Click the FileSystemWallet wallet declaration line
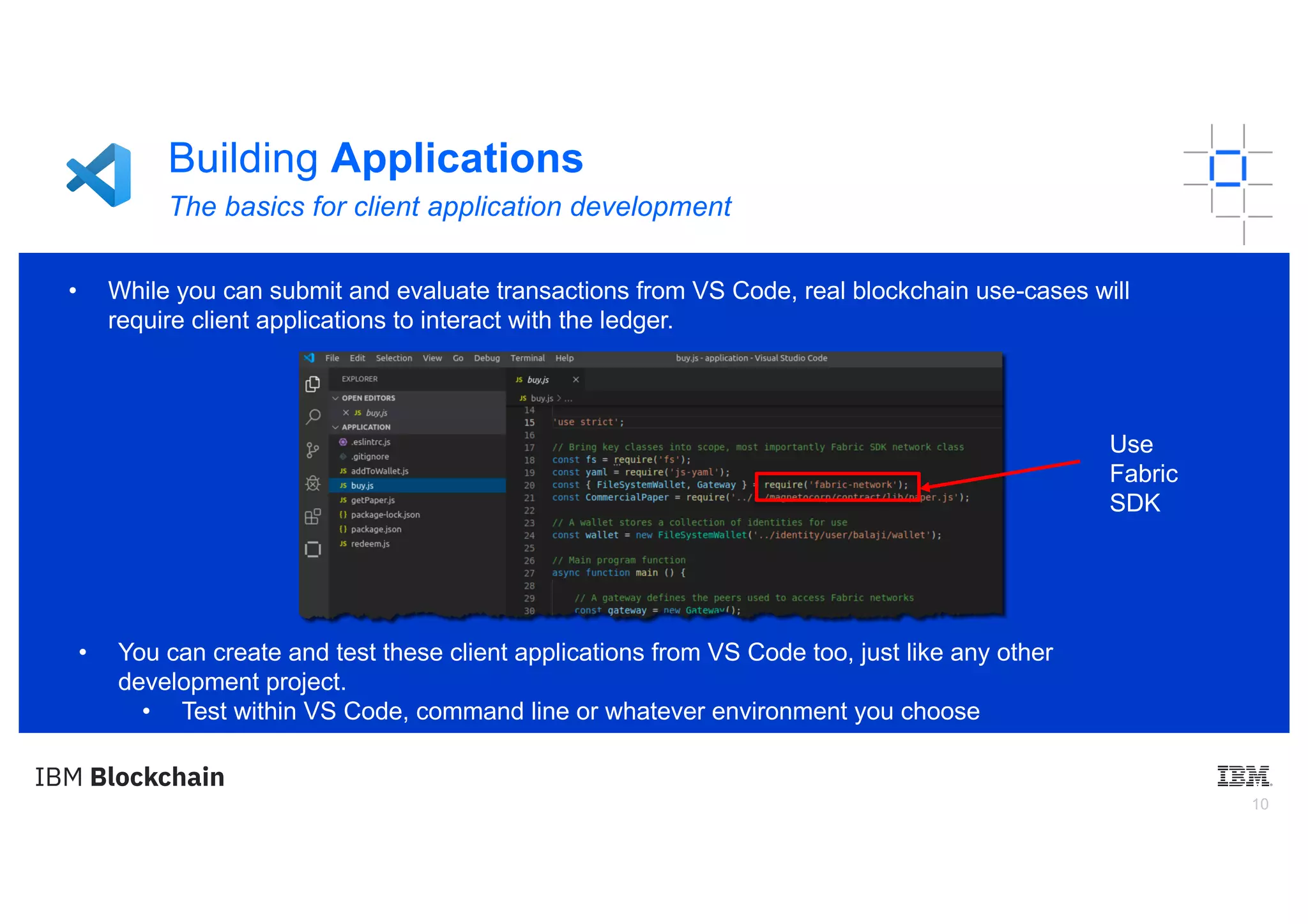This screenshot has width=1308, height=924. (747, 535)
